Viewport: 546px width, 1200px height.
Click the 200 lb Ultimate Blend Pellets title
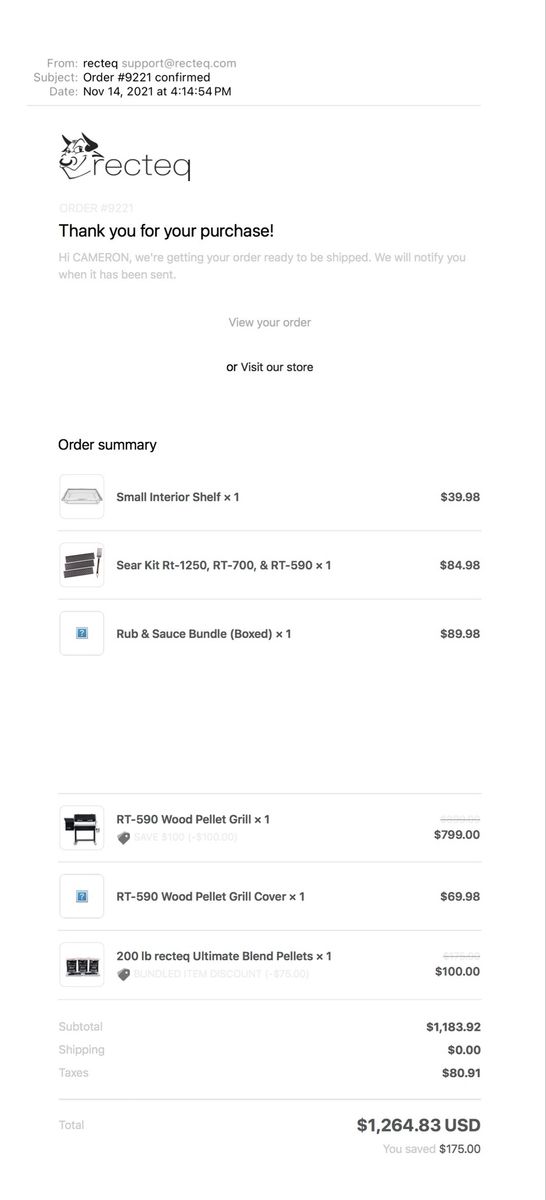coord(224,956)
